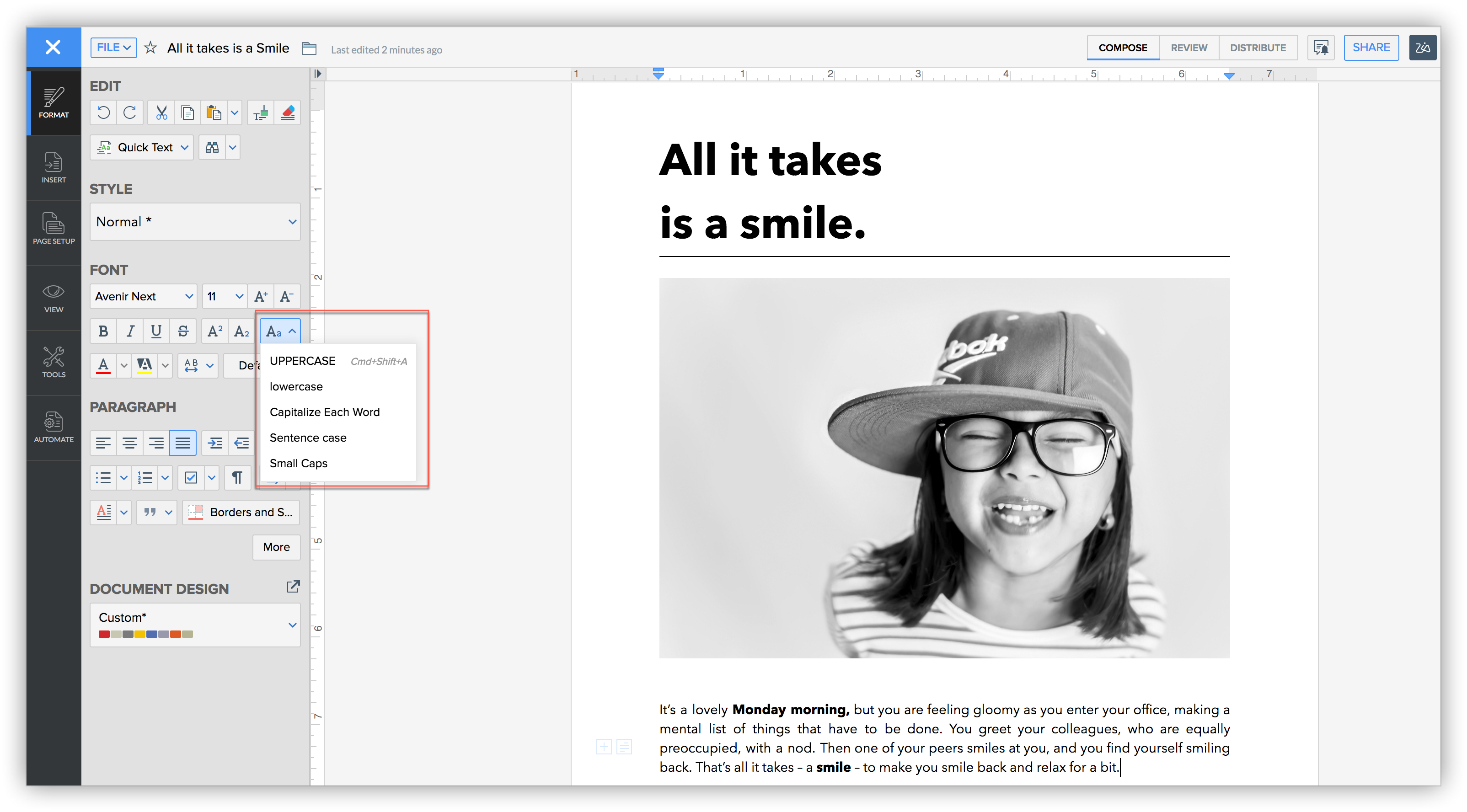Click the More button
This screenshot has width=1467, height=812.
click(x=276, y=547)
